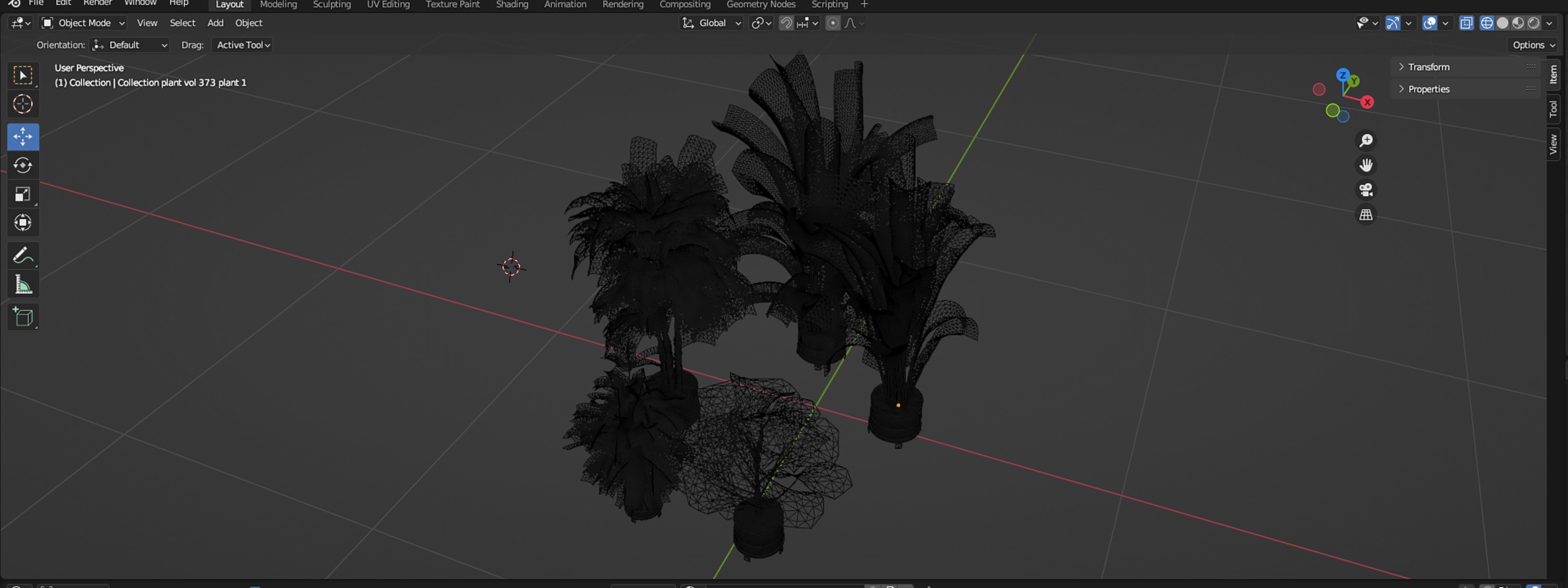Switch to the Sculpting workspace tab

[x=332, y=4]
